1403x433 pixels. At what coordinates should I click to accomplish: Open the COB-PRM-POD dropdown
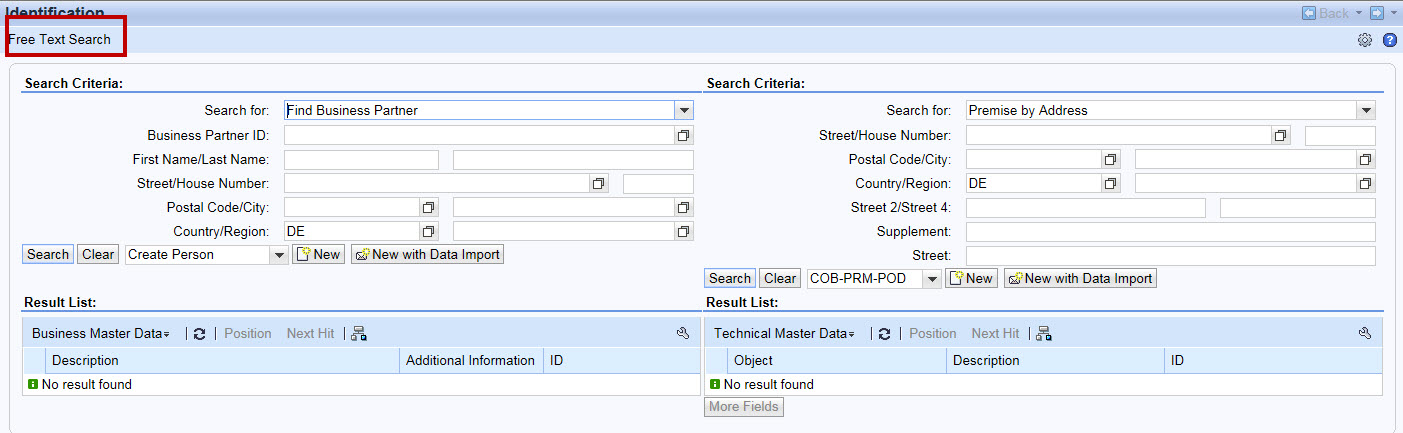(x=932, y=279)
